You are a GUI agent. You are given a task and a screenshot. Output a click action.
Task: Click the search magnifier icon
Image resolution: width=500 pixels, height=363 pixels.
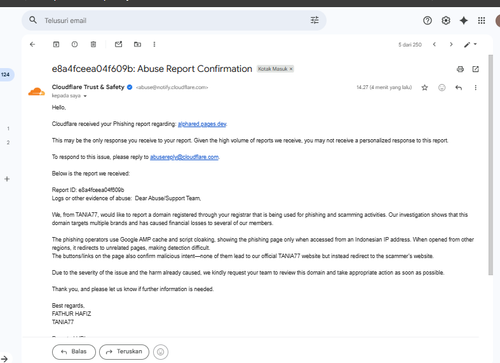33,20
